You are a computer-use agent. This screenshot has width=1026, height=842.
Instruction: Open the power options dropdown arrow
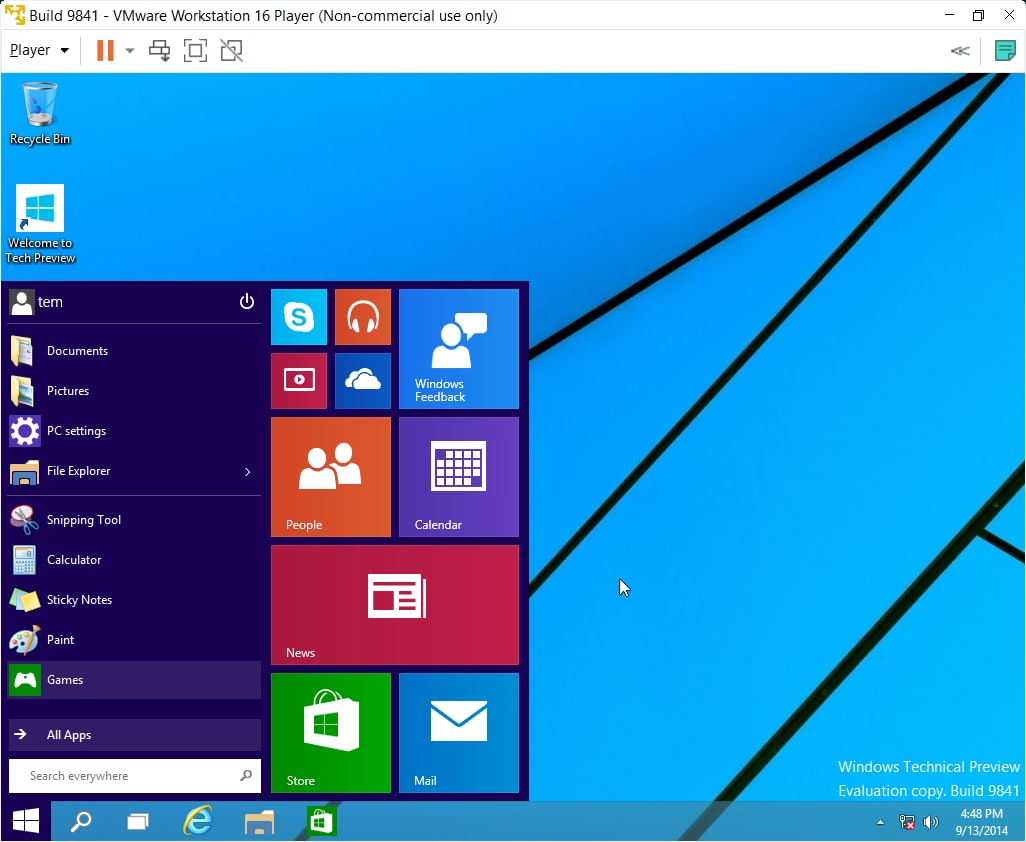[130, 50]
